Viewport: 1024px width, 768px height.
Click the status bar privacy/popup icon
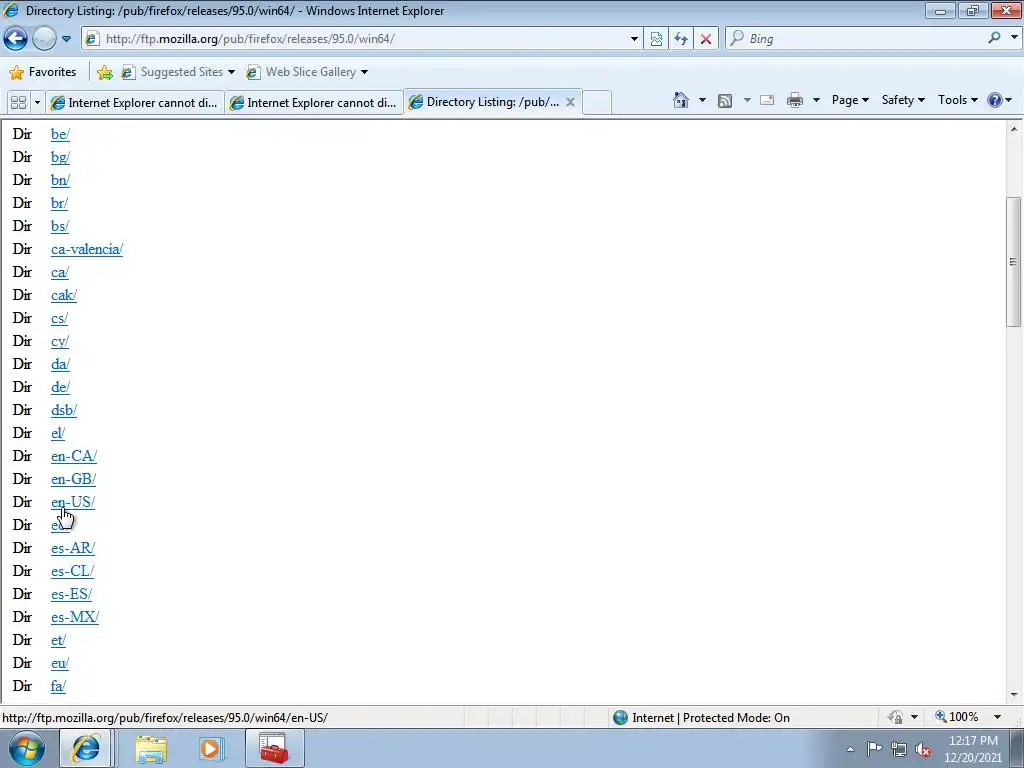click(895, 717)
